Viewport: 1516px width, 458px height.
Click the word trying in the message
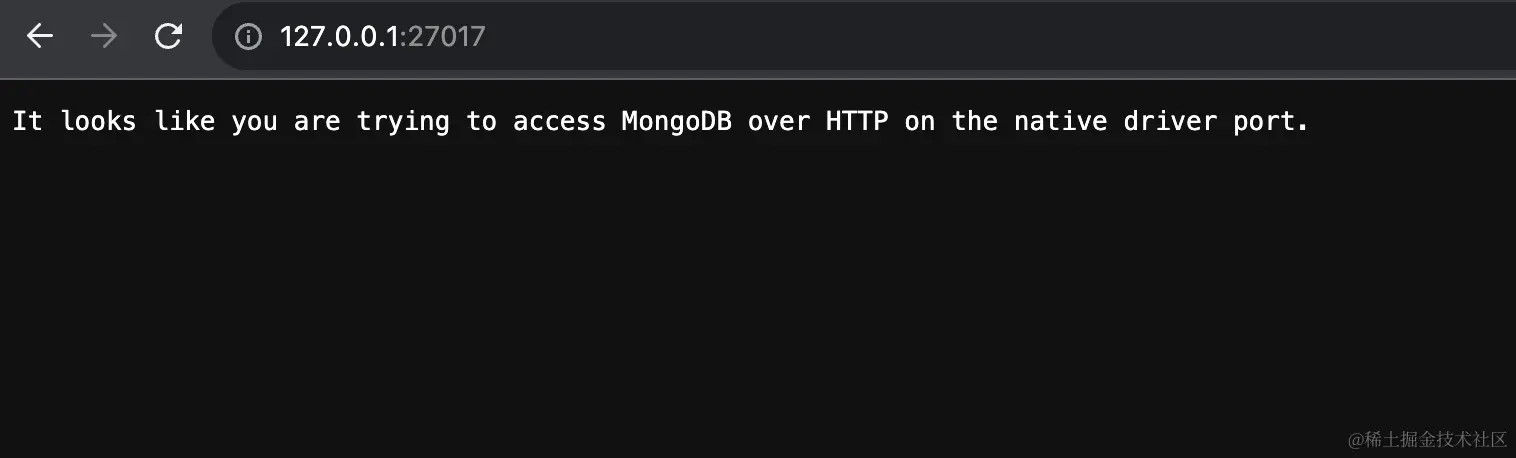[402, 122]
